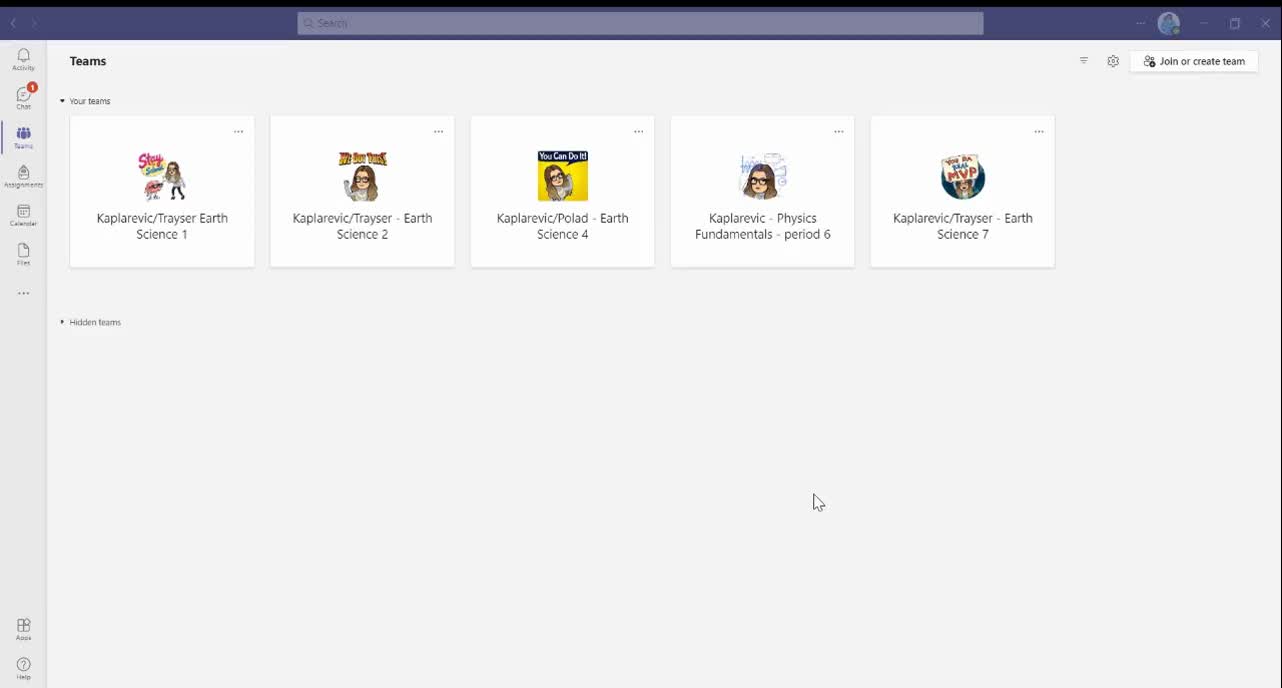Viewport: 1282px width, 688px height.
Task: Open Earth Science 1 team avatar
Action: click(162, 176)
